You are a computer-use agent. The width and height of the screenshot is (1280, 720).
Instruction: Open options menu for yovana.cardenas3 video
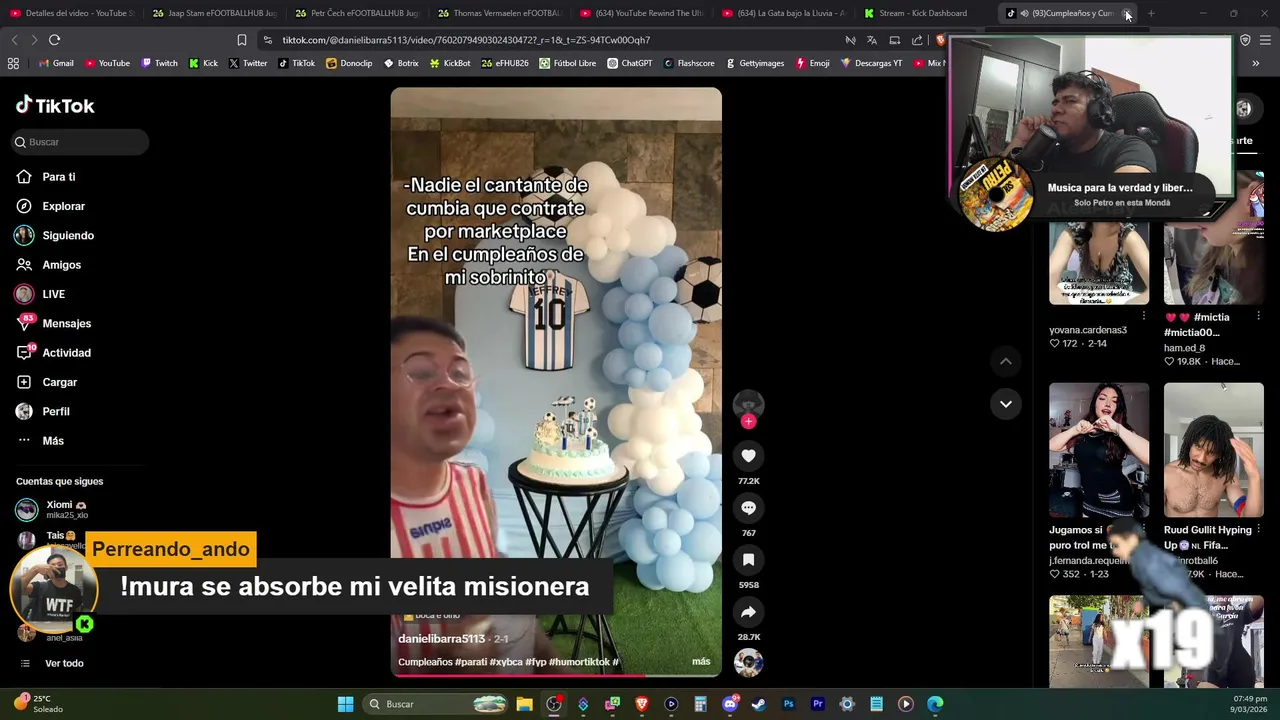tap(1144, 316)
